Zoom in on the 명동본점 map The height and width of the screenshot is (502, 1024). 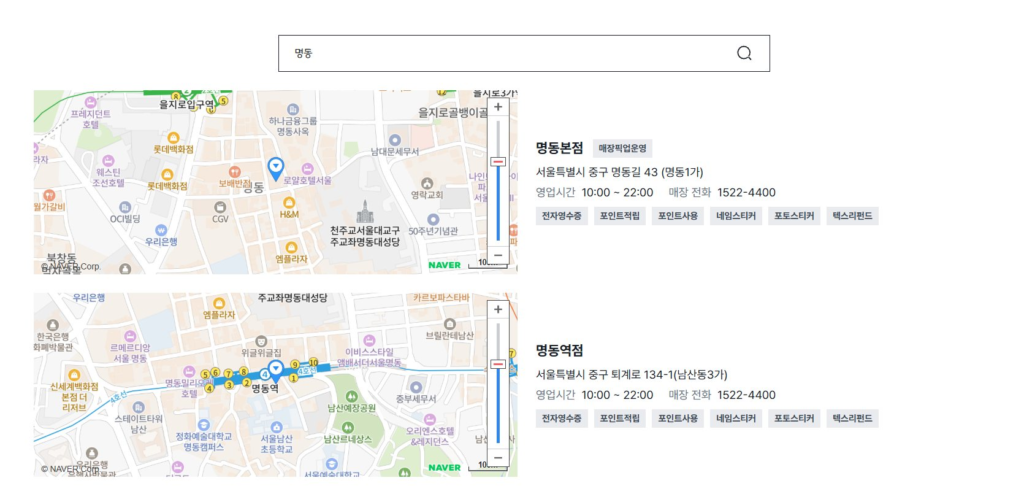498,107
